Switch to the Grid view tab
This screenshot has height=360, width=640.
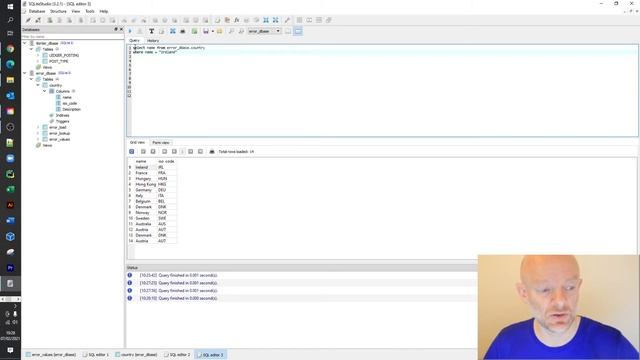[137, 142]
